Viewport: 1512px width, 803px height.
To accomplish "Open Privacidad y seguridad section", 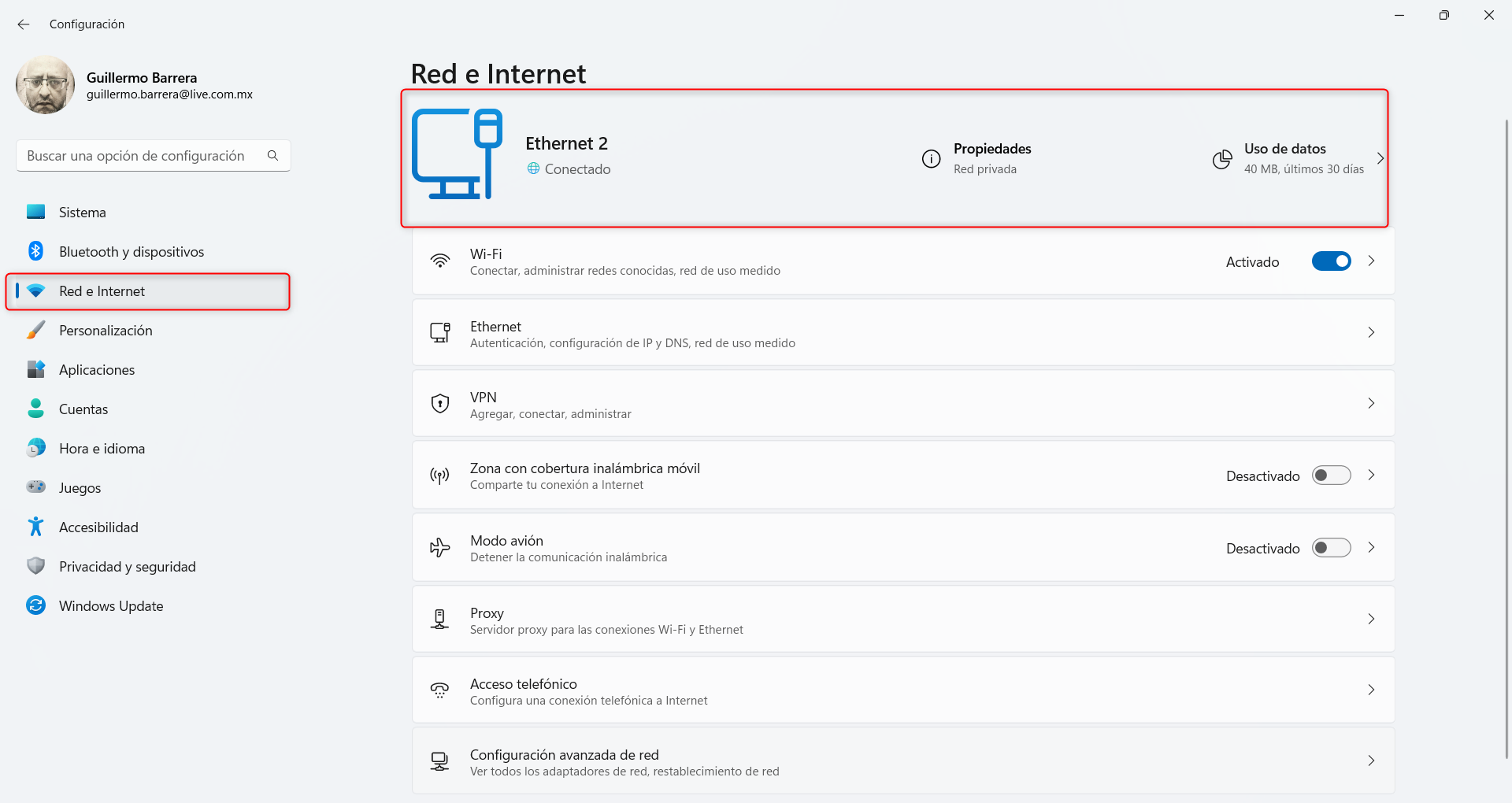I will [127, 567].
